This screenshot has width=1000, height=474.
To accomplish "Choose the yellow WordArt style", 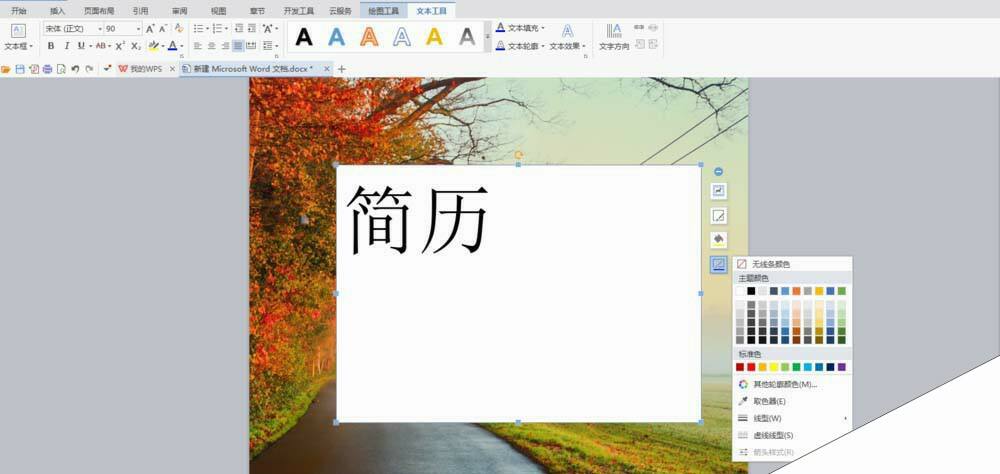I will pyautogui.click(x=434, y=37).
